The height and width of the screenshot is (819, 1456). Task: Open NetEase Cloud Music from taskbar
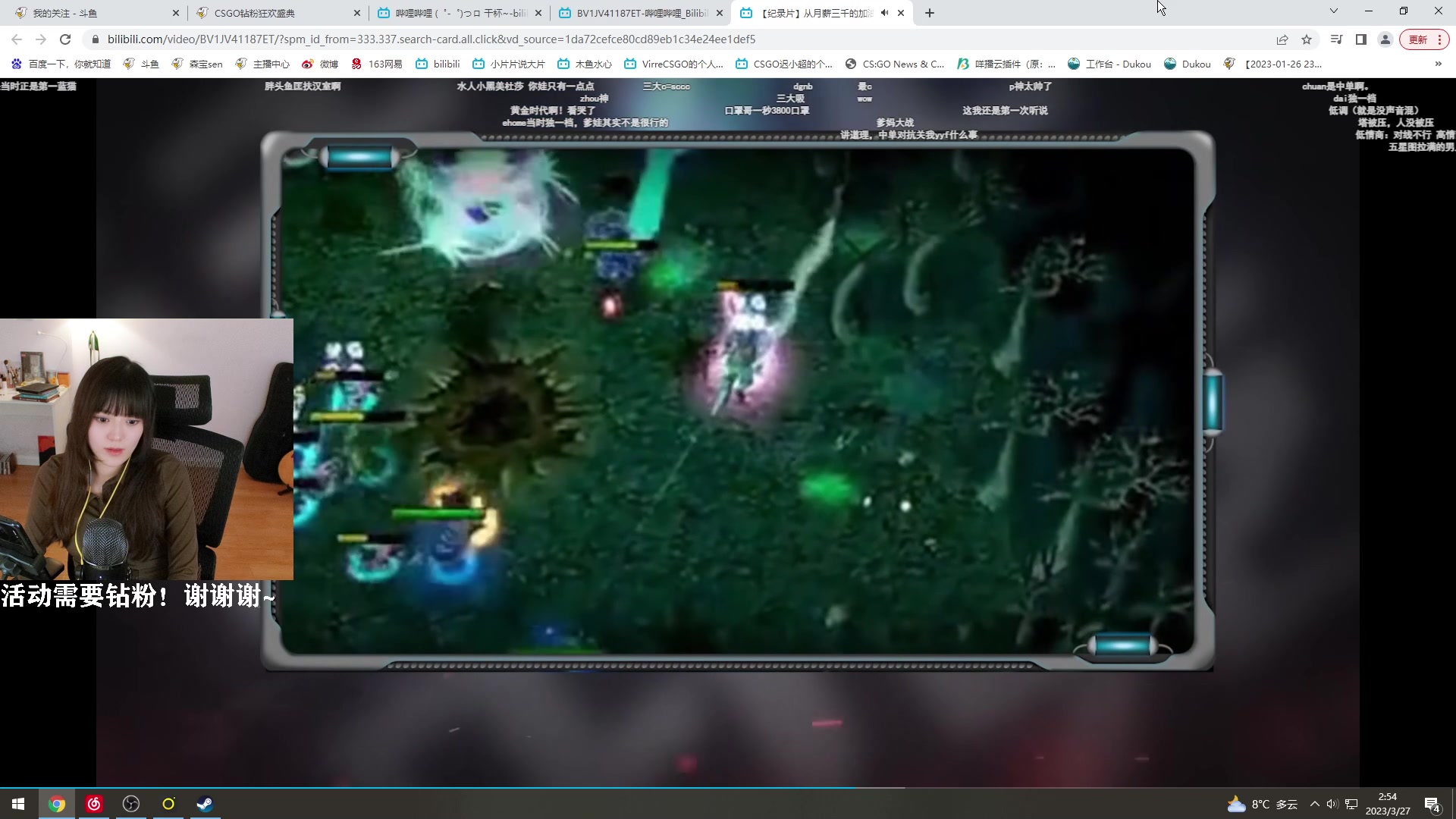point(94,804)
